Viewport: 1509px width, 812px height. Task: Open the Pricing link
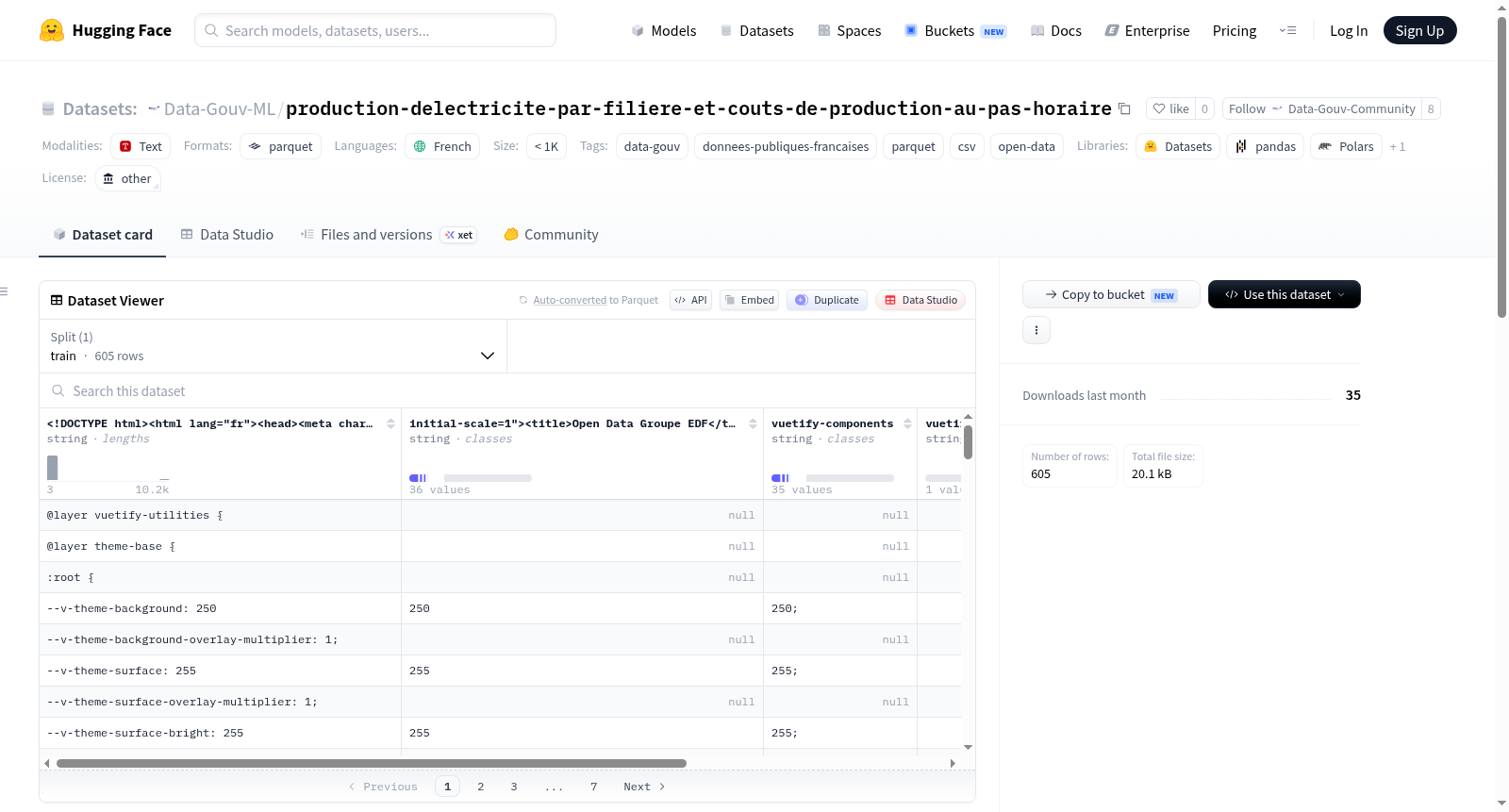point(1235,30)
